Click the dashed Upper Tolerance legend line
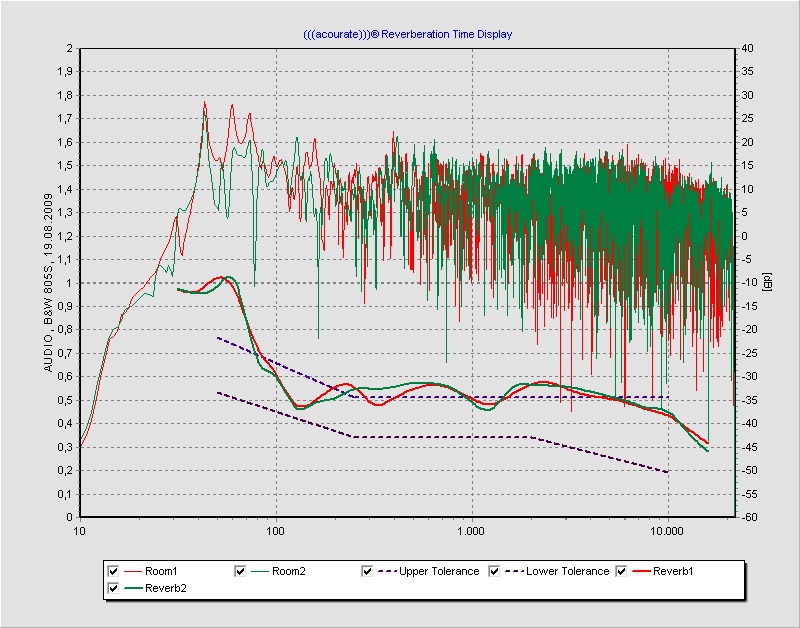800x628 pixels. pos(387,571)
